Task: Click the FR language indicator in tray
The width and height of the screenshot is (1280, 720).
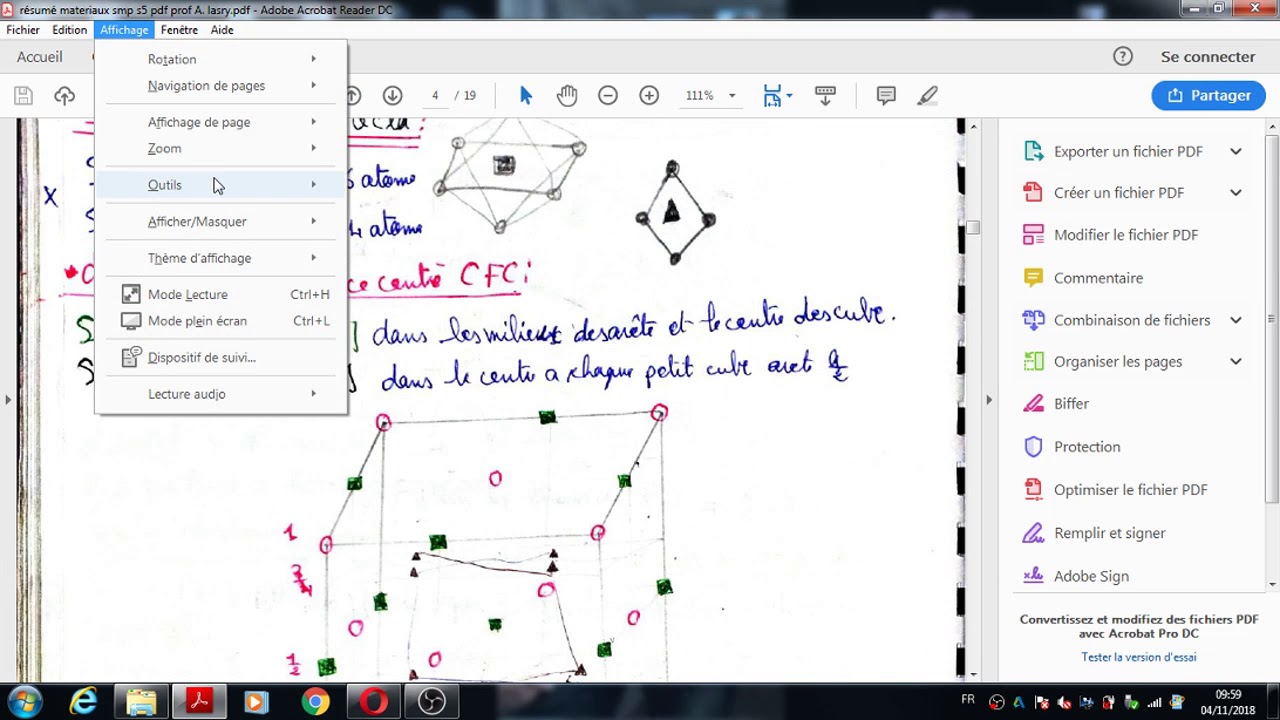Action: pos(968,699)
